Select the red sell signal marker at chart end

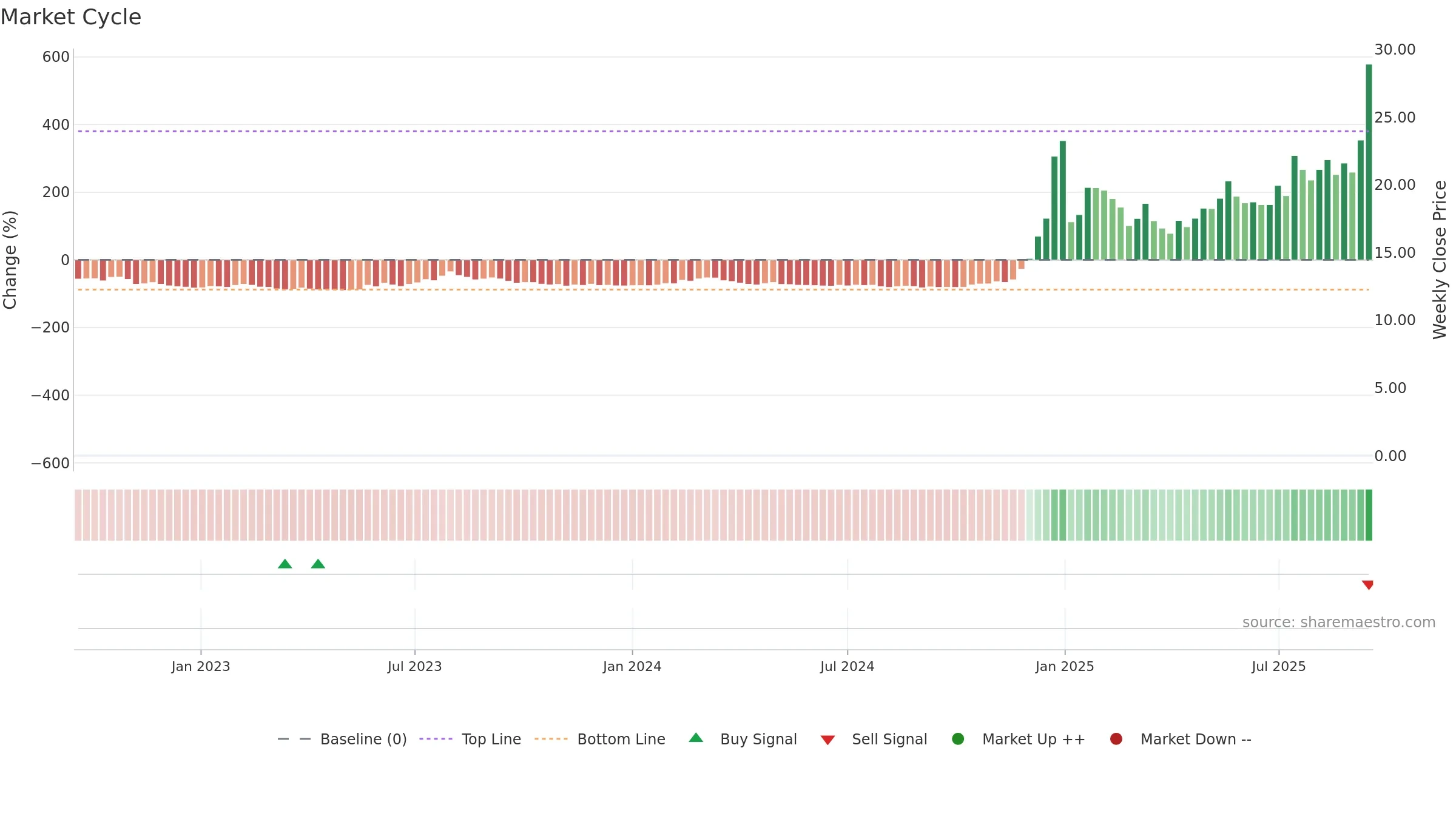coord(1367,585)
